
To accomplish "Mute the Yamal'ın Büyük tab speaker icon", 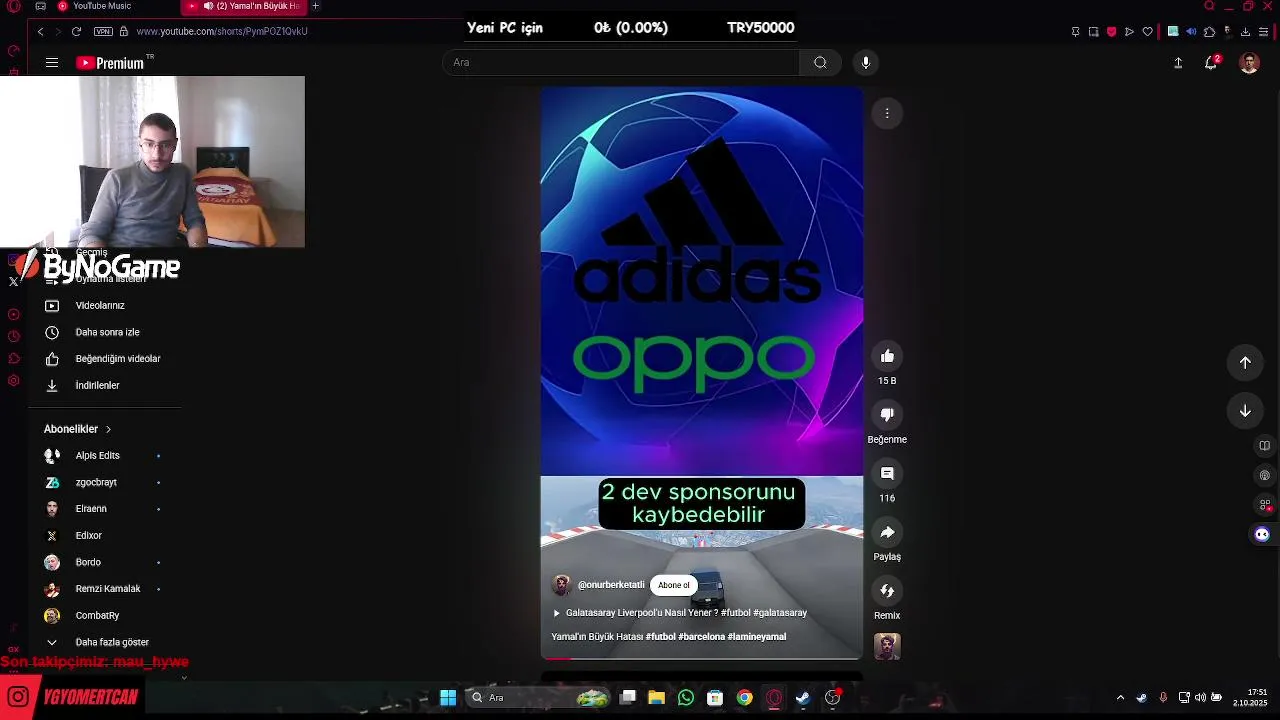I will point(208,6).
